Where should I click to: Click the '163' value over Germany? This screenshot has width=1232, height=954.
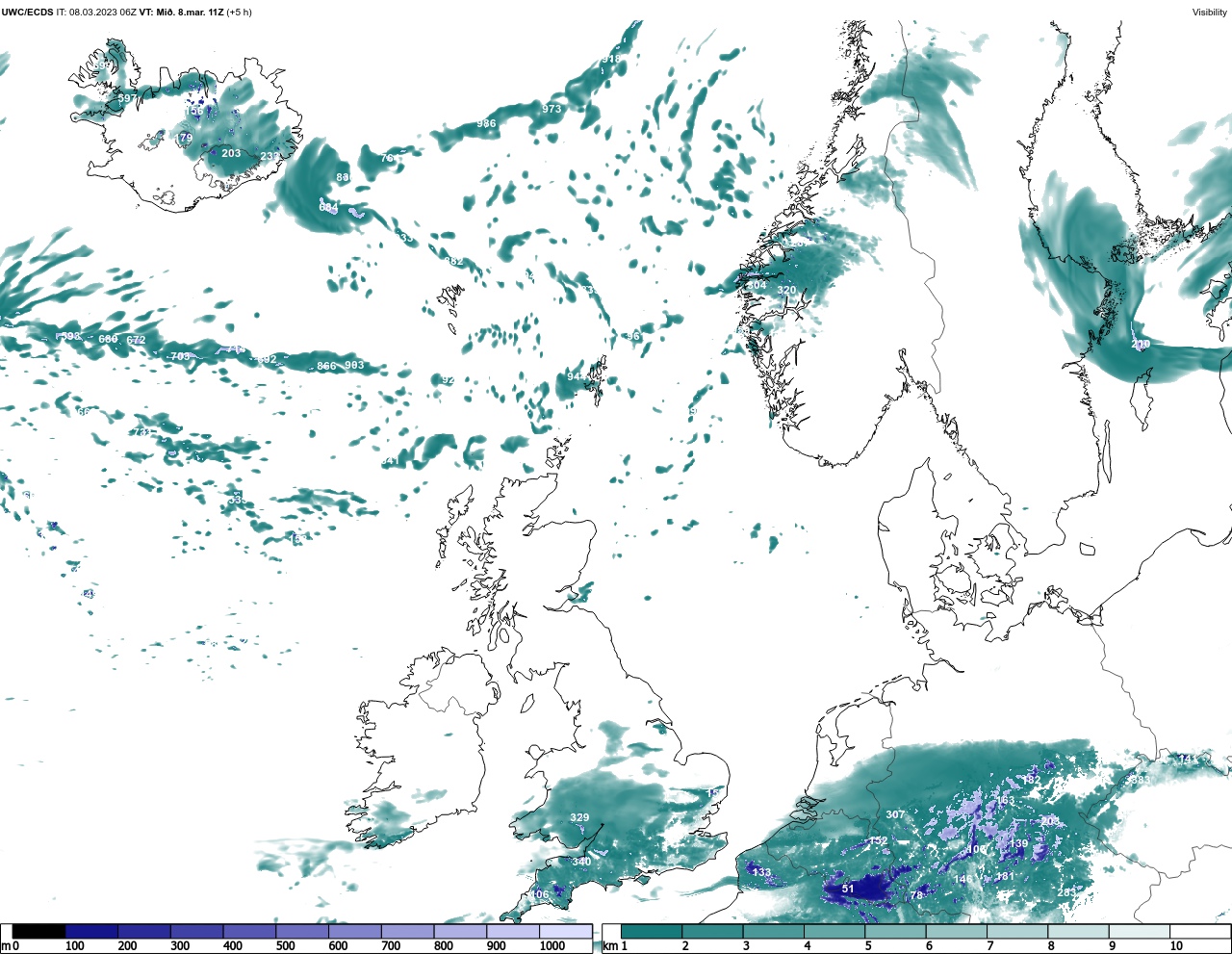click(1005, 800)
